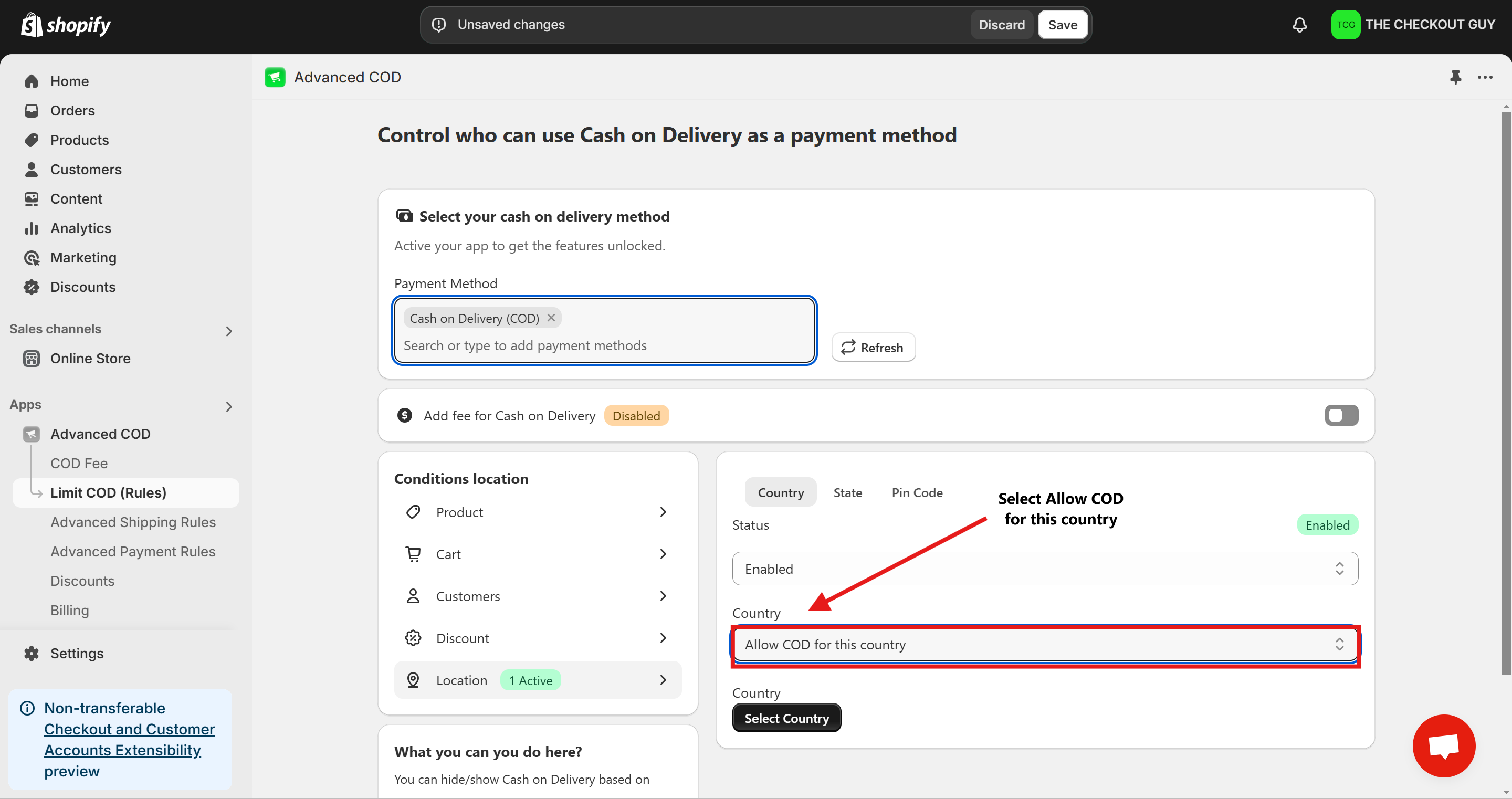Open the Status Enabled dropdown
The width and height of the screenshot is (1512, 799).
tap(1045, 569)
